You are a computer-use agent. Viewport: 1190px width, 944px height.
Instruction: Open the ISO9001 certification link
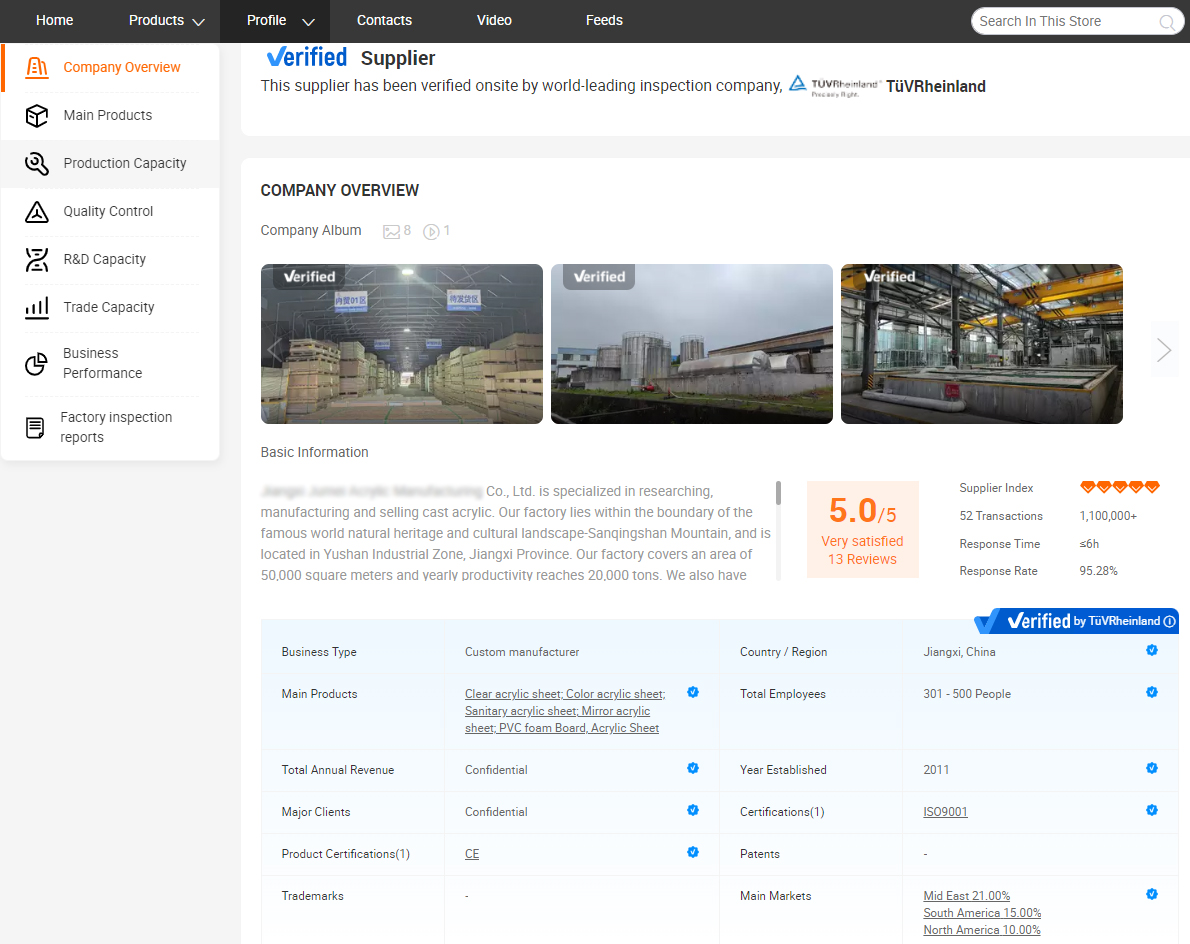[945, 812]
